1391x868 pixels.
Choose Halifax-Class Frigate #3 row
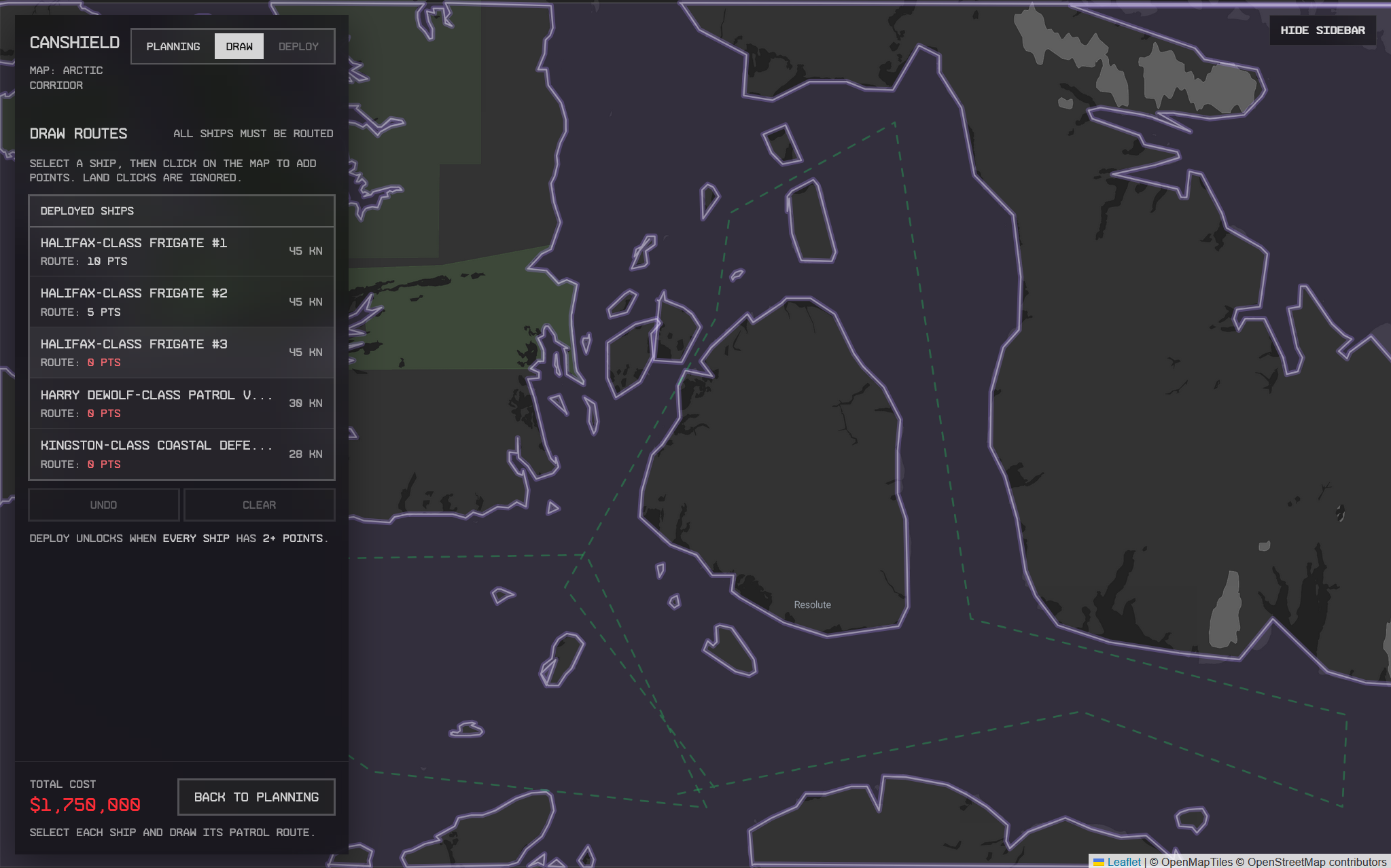pos(181,352)
